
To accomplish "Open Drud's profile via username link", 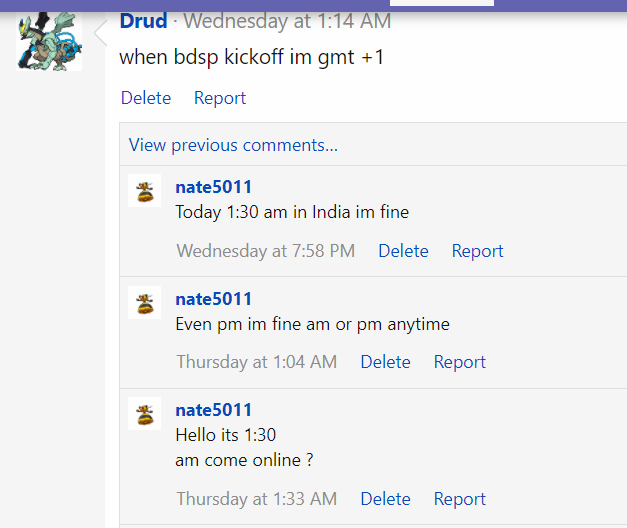I will point(143,21).
